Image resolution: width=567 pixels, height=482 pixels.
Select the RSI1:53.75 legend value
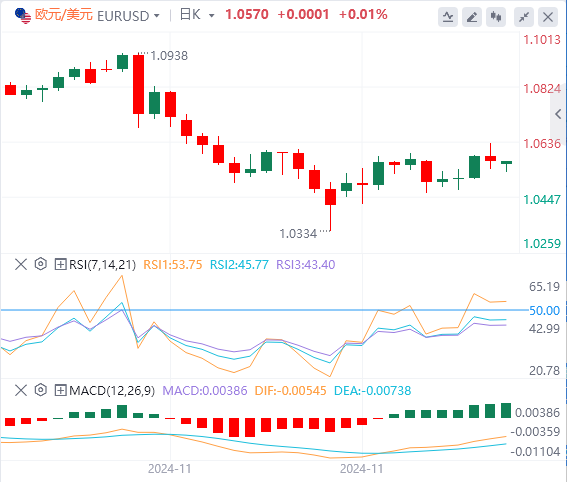pos(173,265)
